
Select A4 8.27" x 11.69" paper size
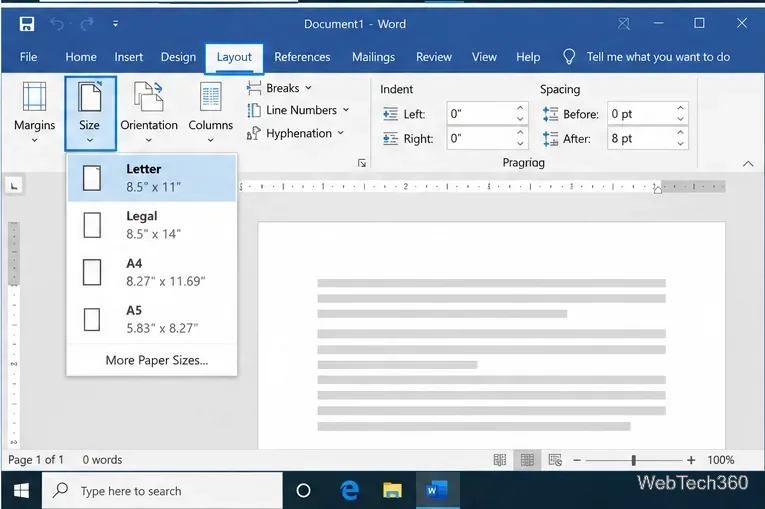tap(152, 272)
